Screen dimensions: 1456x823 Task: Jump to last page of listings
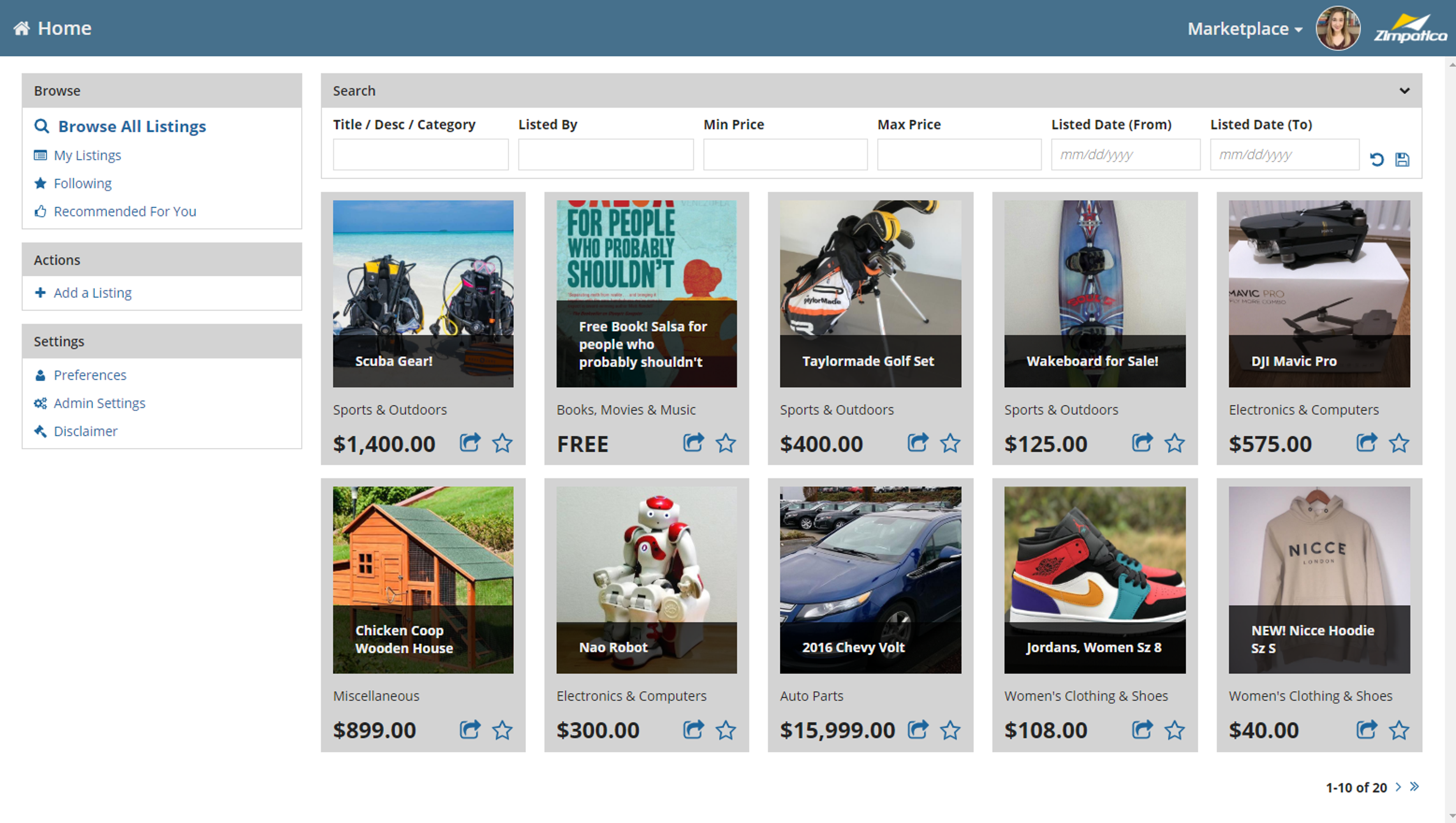pos(1414,787)
